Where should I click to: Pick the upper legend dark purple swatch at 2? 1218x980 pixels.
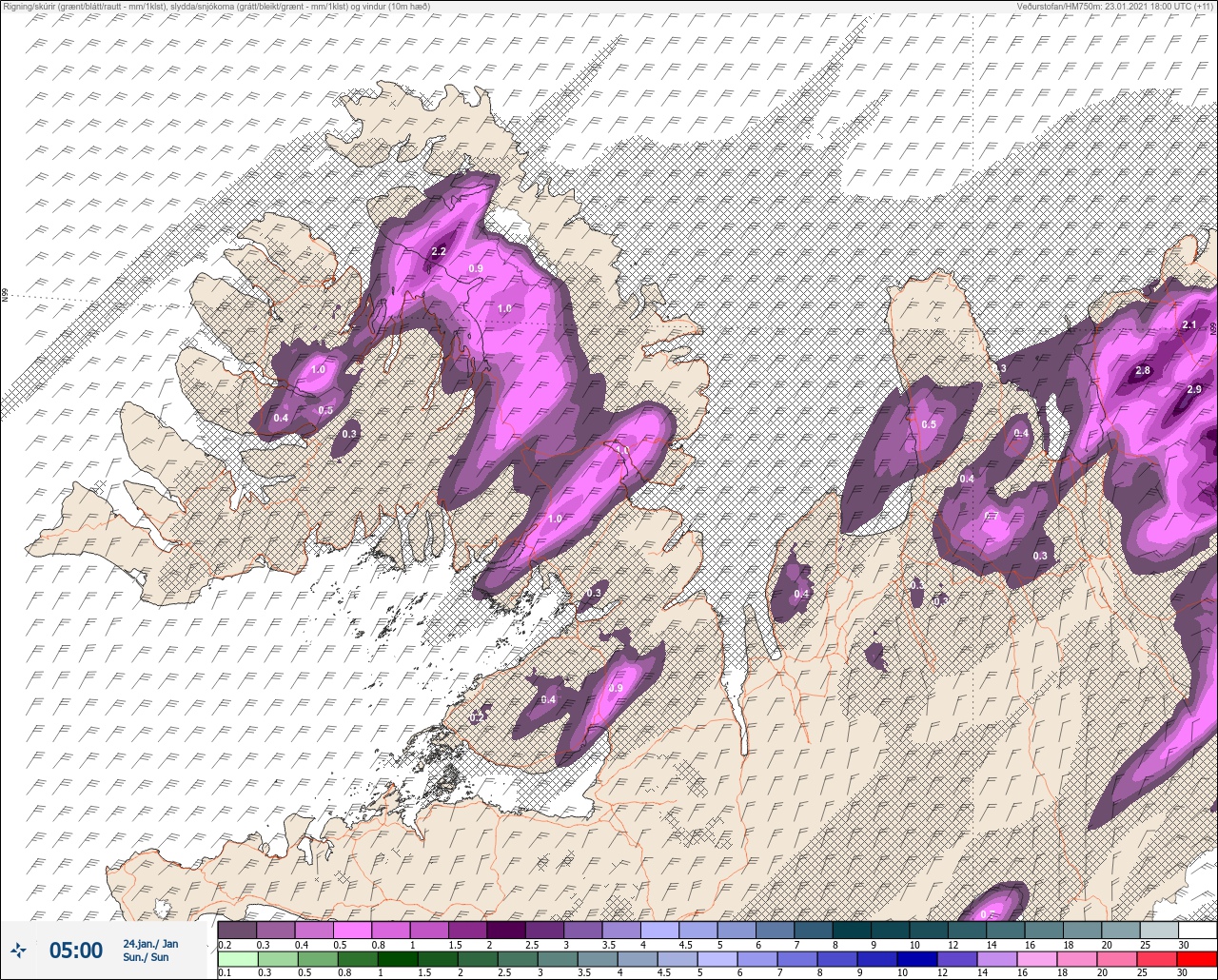505,930
